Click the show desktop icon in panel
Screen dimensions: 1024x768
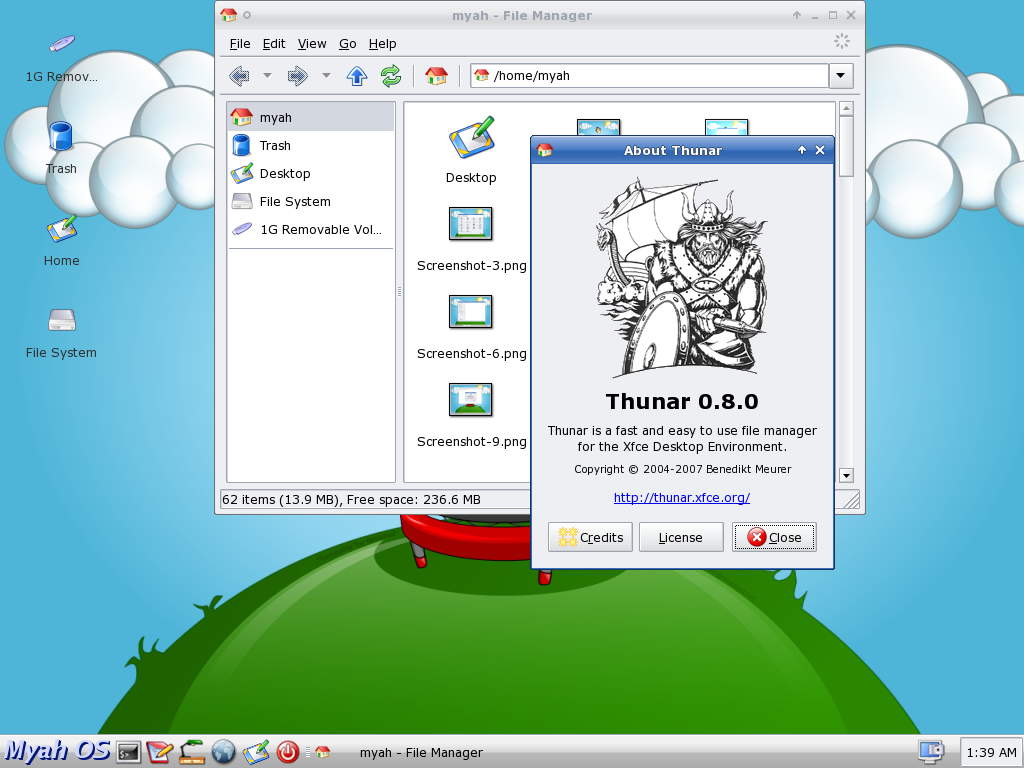[255, 752]
